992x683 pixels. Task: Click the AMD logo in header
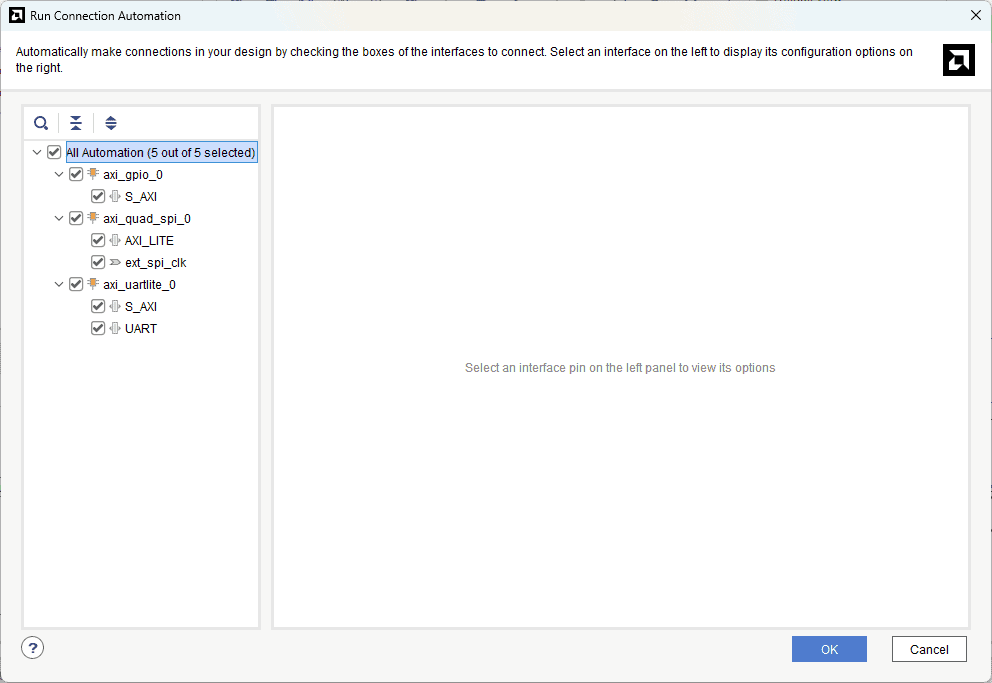click(x=958, y=60)
